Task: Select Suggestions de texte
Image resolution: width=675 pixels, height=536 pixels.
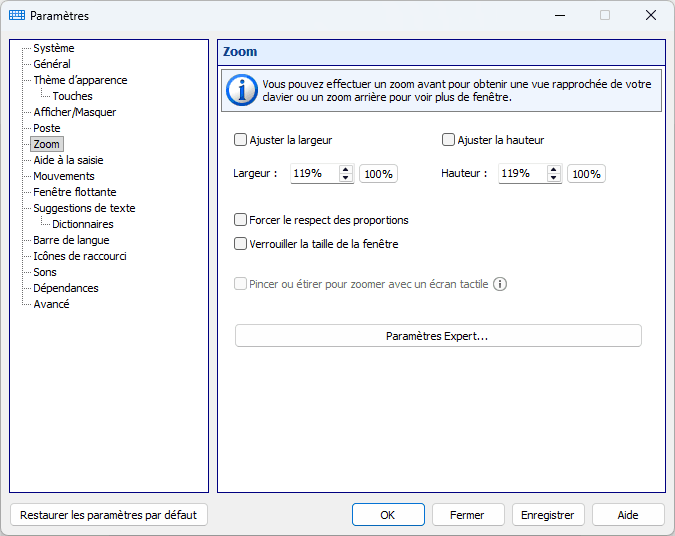Action: (x=84, y=208)
